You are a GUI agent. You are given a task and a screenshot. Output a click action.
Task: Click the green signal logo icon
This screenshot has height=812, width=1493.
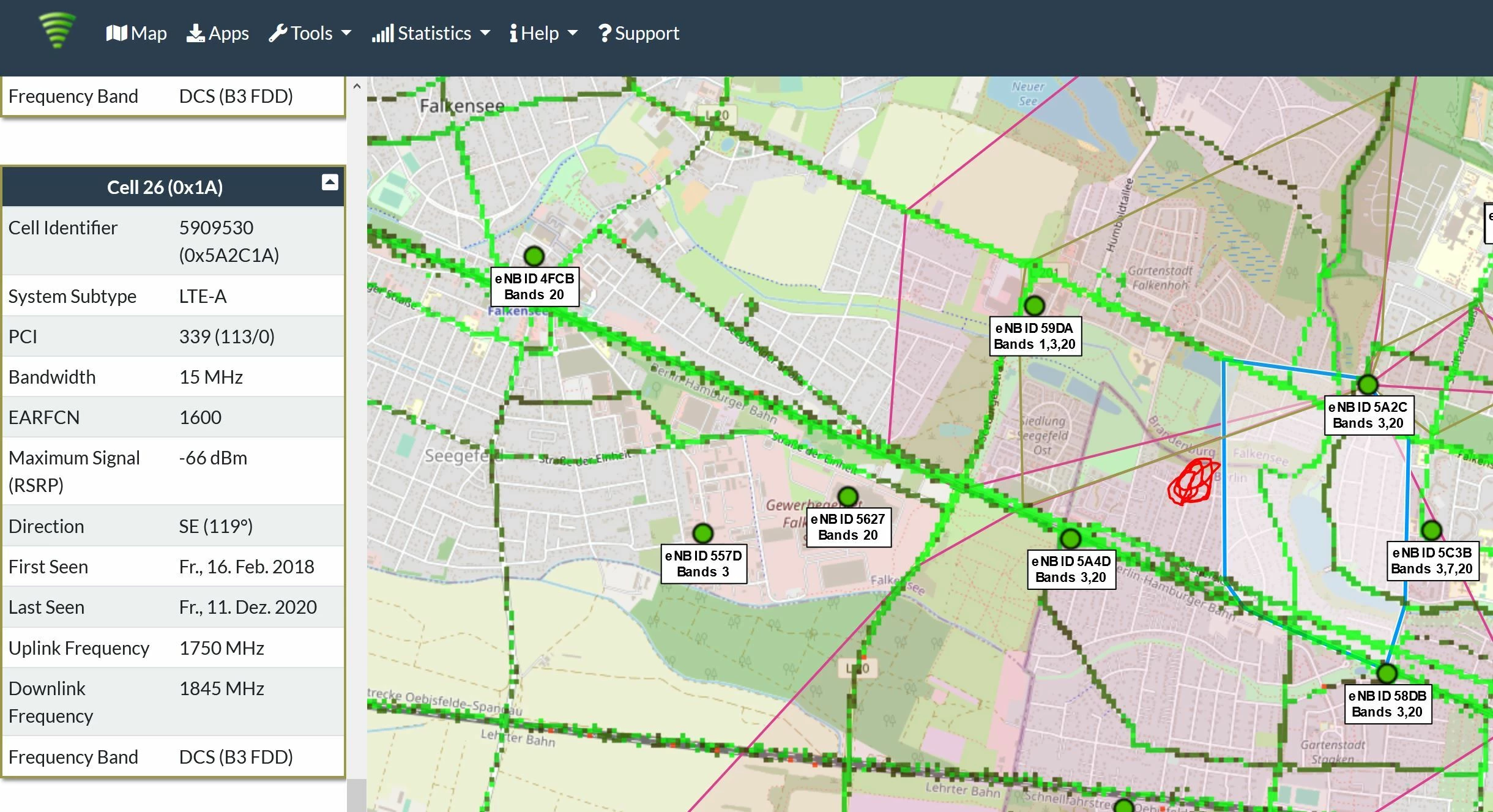click(x=57, y=30)
